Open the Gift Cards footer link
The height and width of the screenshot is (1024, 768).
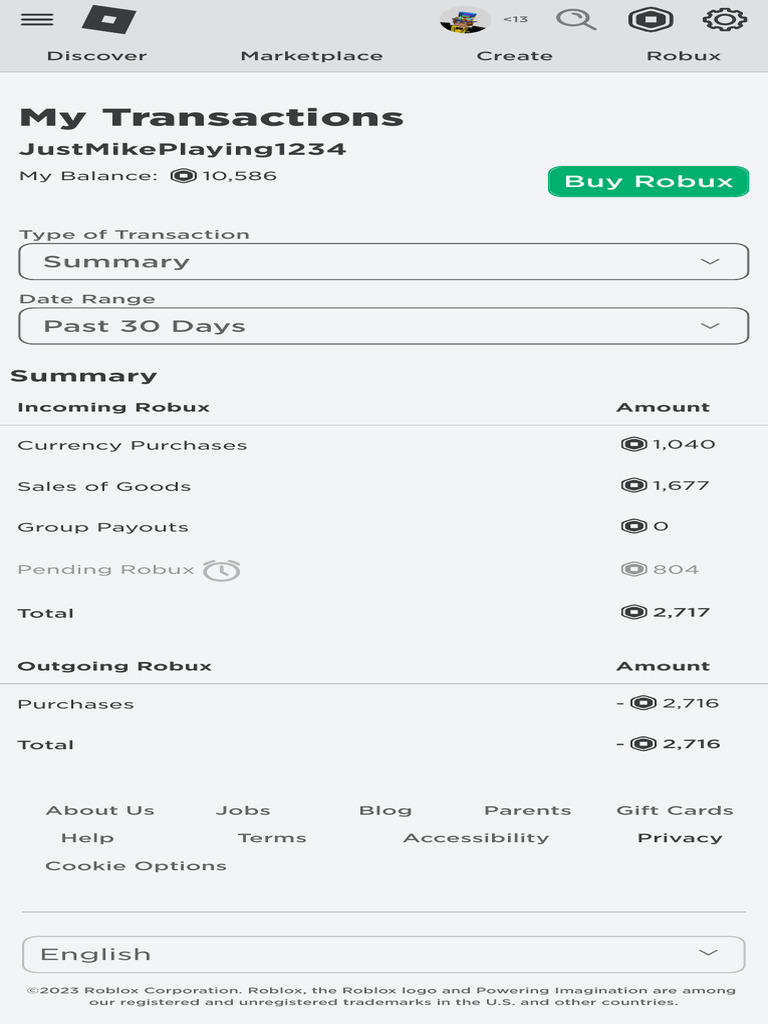click(674, 810)
